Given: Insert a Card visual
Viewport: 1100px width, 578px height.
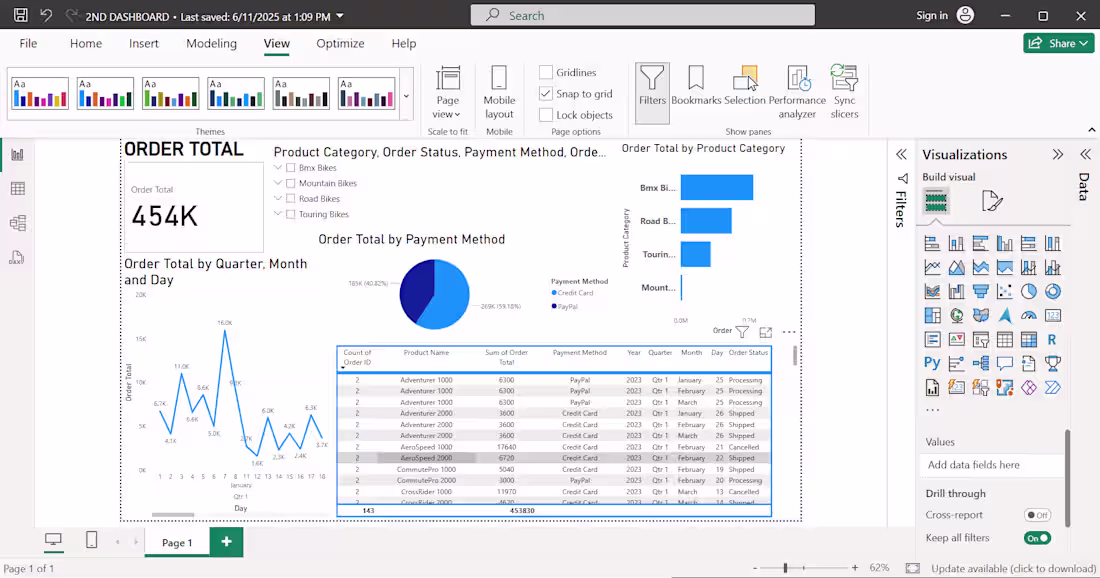Looking at the screenshot, I should tap(1052, 315).
